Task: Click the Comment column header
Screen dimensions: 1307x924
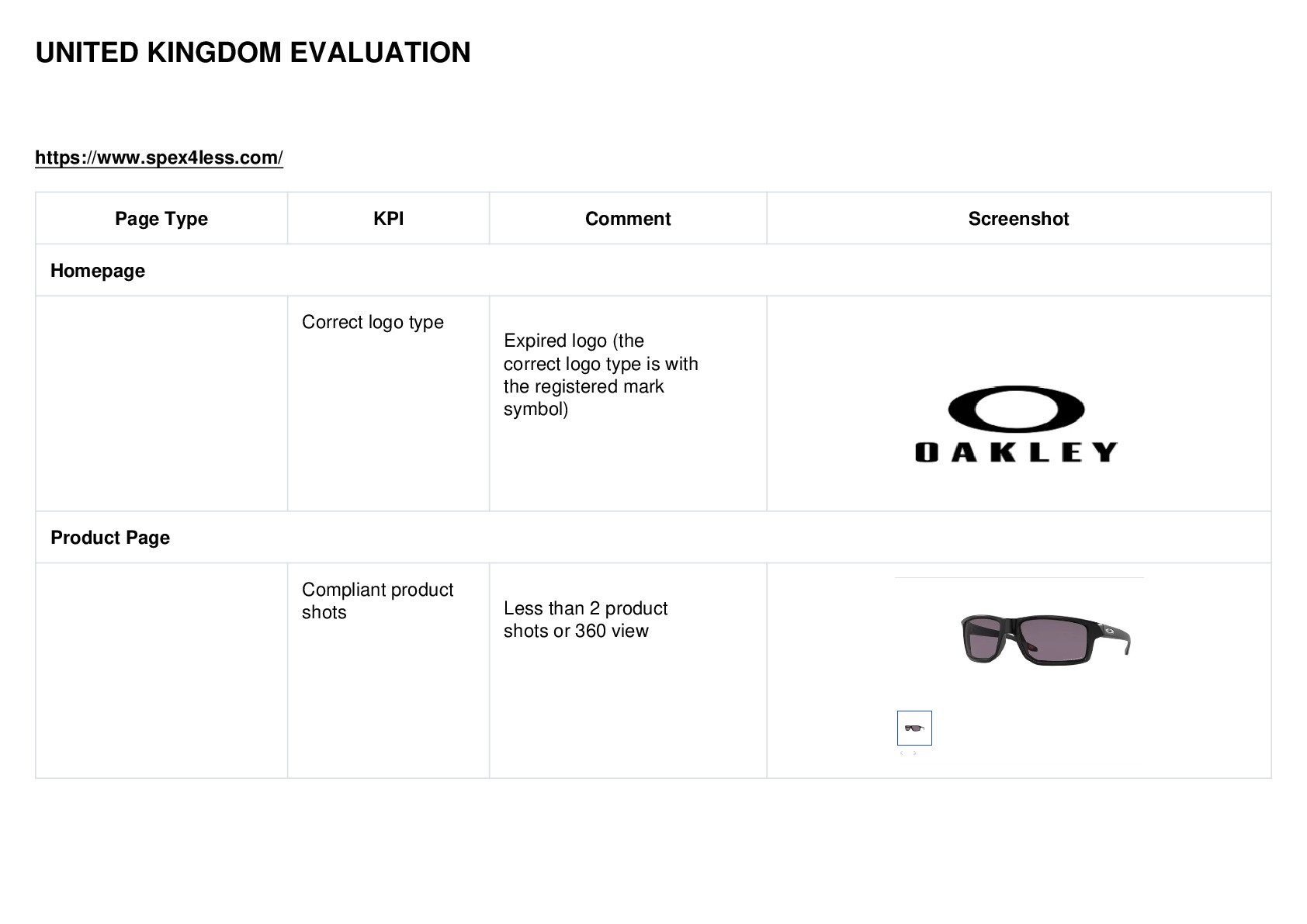Action: (x=628, y=219)
